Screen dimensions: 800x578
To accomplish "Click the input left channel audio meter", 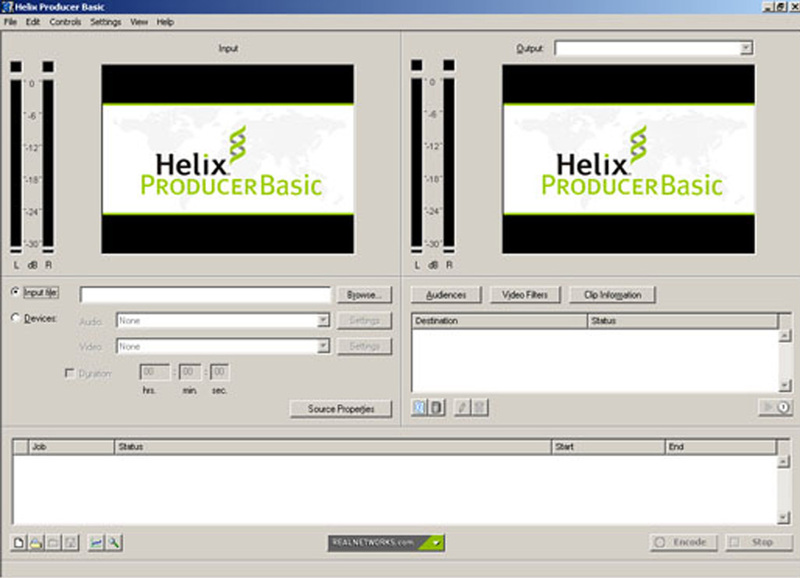I will coord(16,157).
